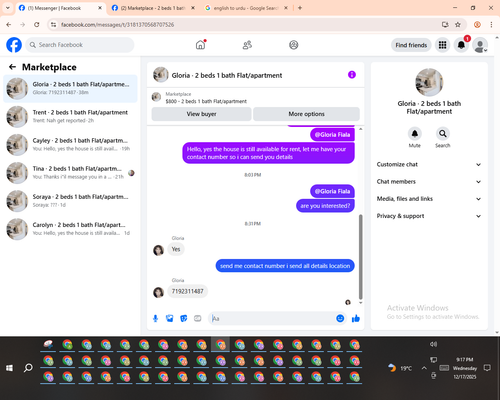This screenshot has width=500, height=400.
Task: Switch to the Messenger | Facebook tab
Action: tap(60, 8)
